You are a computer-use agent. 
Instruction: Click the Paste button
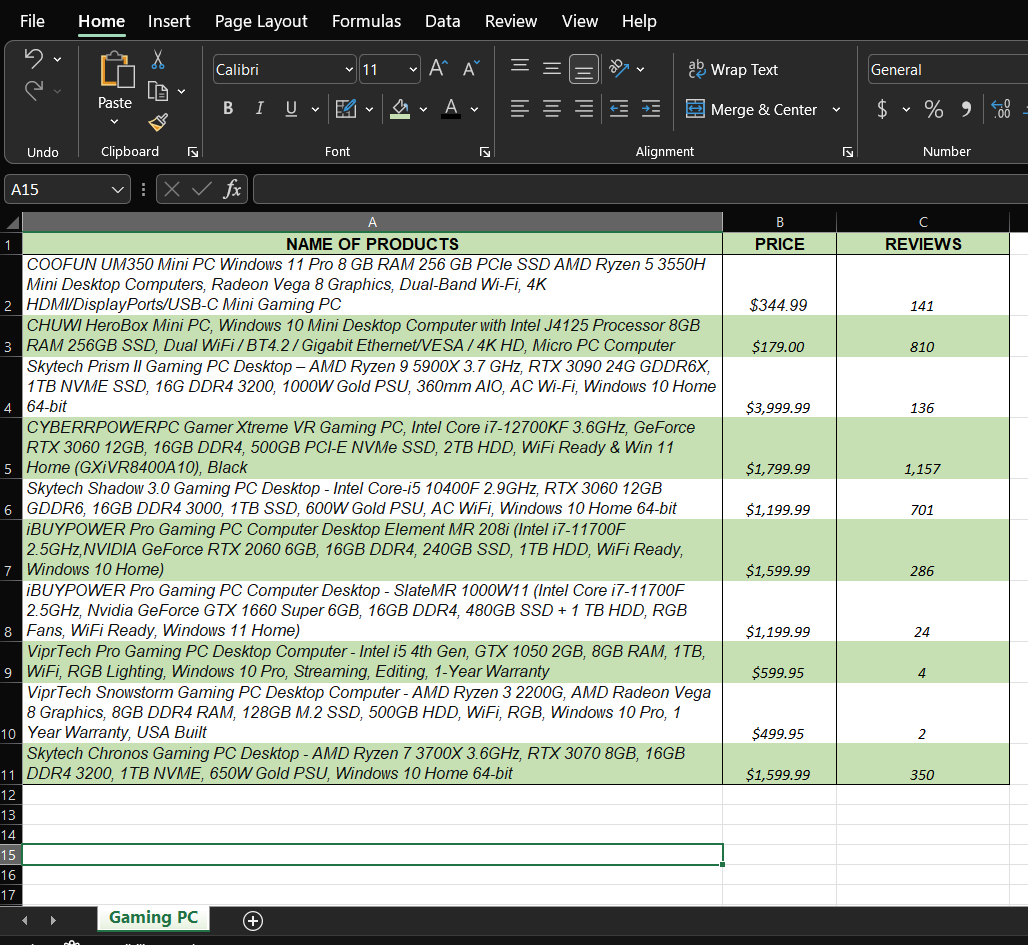tap(115, 78)
